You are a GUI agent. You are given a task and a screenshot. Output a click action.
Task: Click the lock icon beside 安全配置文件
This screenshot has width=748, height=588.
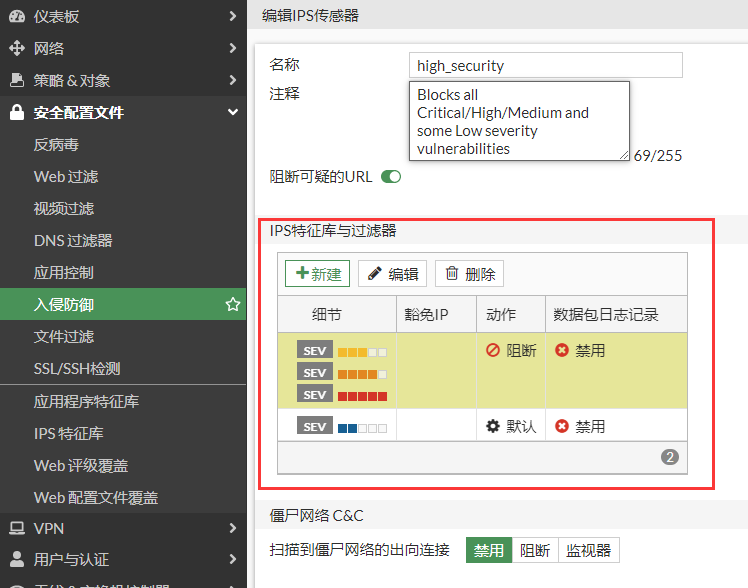click(x=16, y=112)
